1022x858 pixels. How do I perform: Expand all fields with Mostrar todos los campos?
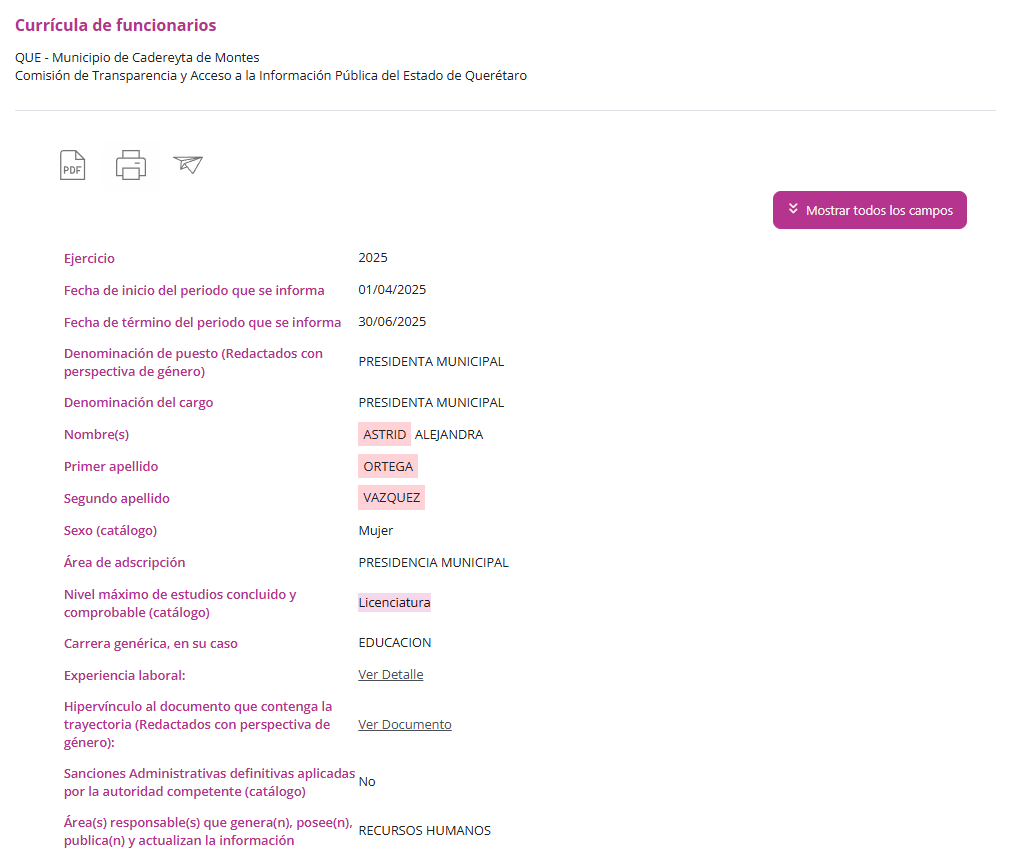click(x=869, y=210)
